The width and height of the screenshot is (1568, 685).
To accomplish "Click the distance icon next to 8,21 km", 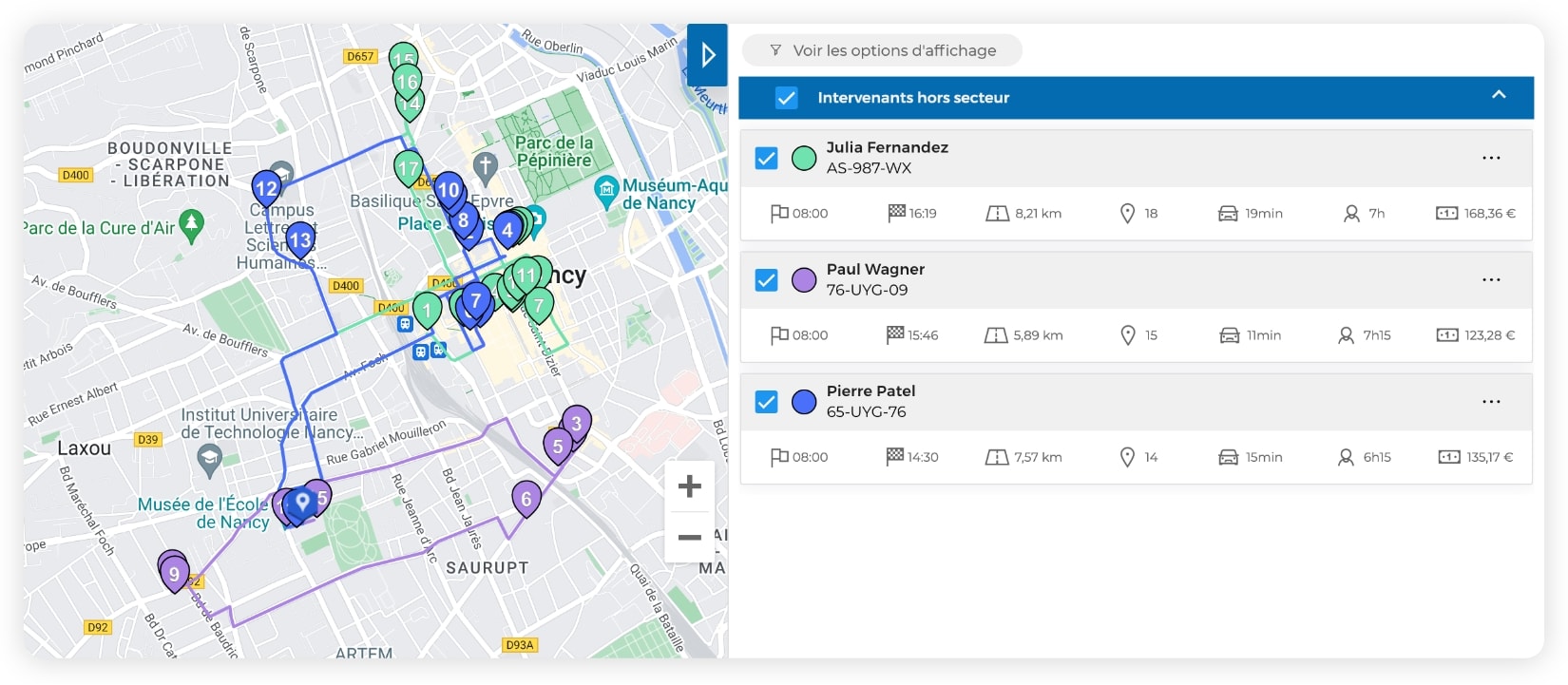I will (997, 214).
